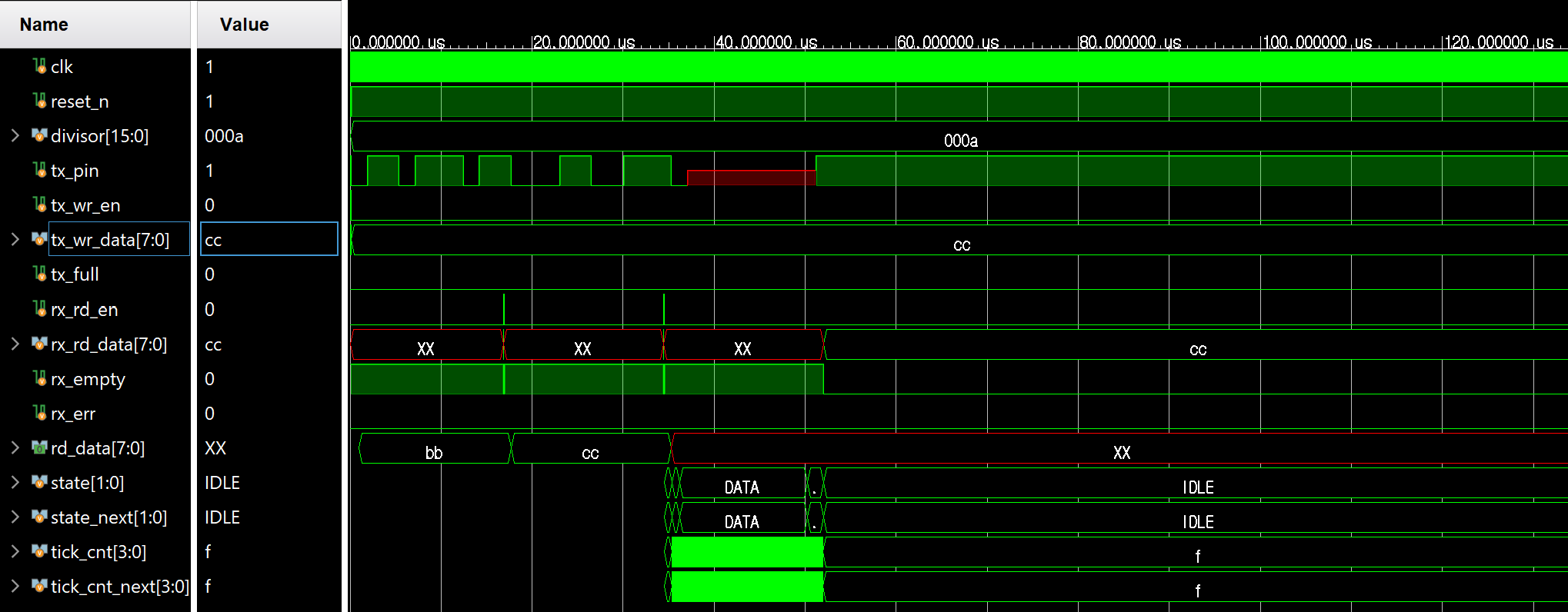Viewport: 1568px width, 612px height.
Task: Click the red undefined segment on tx_pin waveform
Action: (x=752, y=178)
